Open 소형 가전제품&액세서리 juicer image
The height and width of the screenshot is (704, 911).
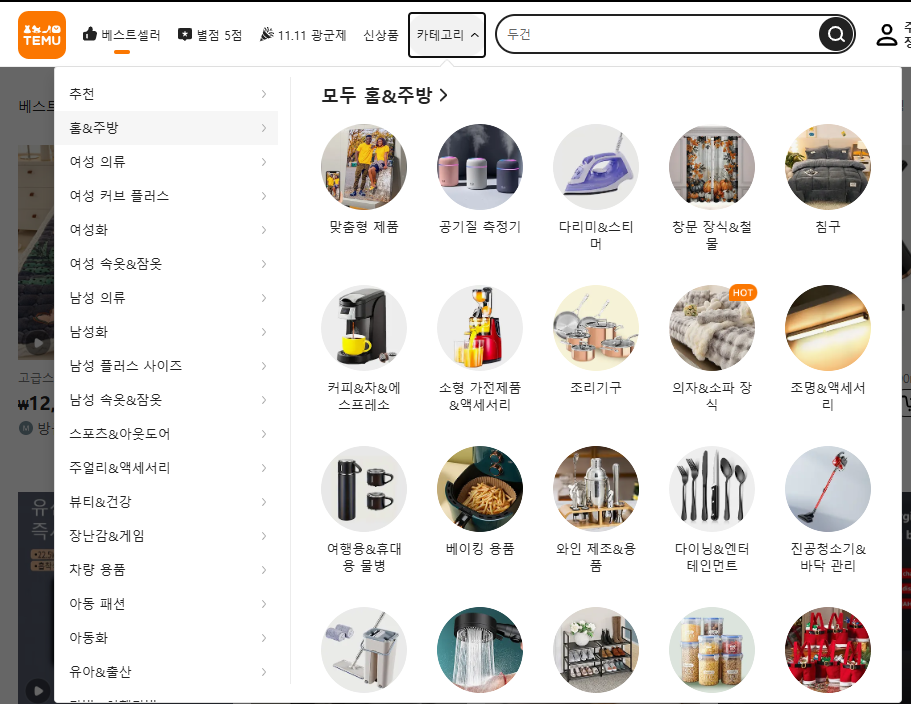(480, 328)
